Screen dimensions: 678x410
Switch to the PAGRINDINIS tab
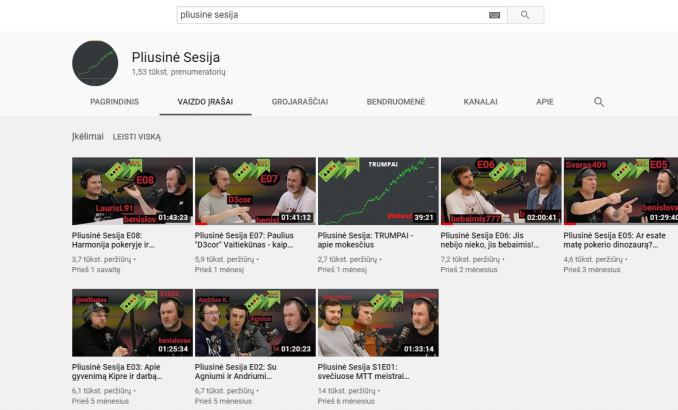[x=115, y=102]
